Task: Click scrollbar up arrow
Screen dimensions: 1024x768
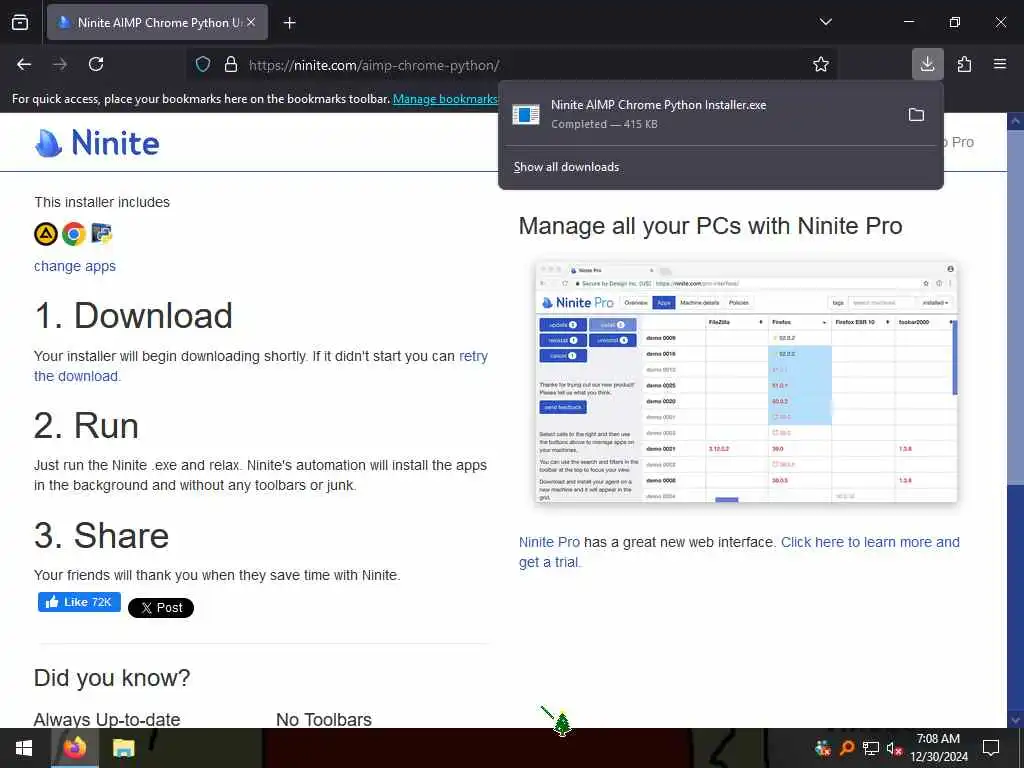Action: point(1015,121)
